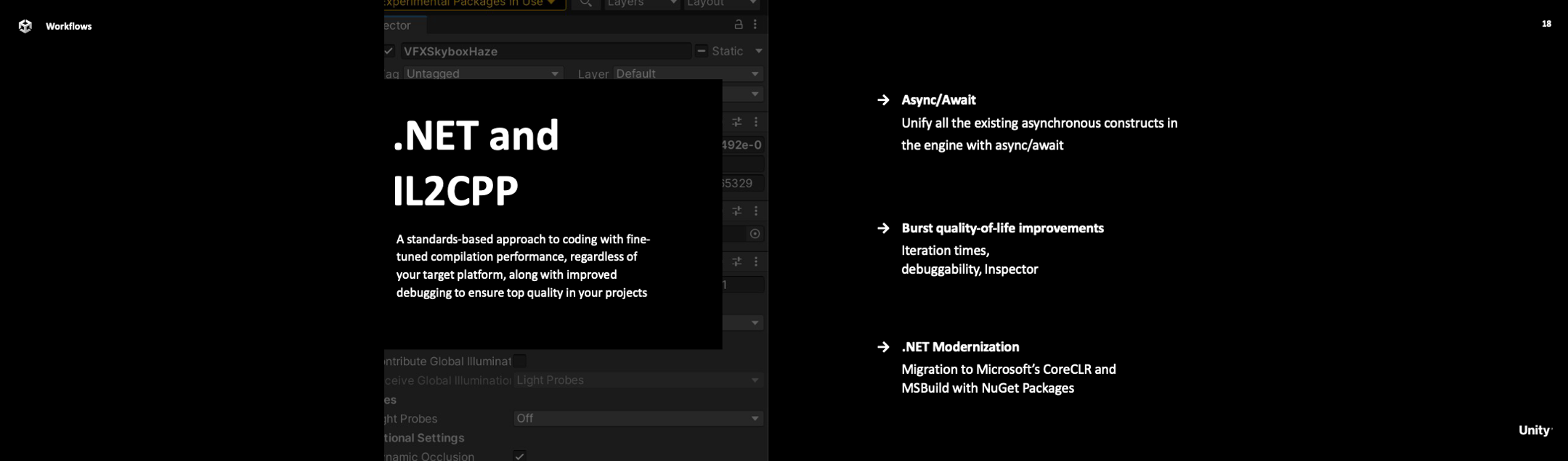Open the Tag dropdown showing Untagged
This screenshot has height=461, width=1568.
(483, 73)
